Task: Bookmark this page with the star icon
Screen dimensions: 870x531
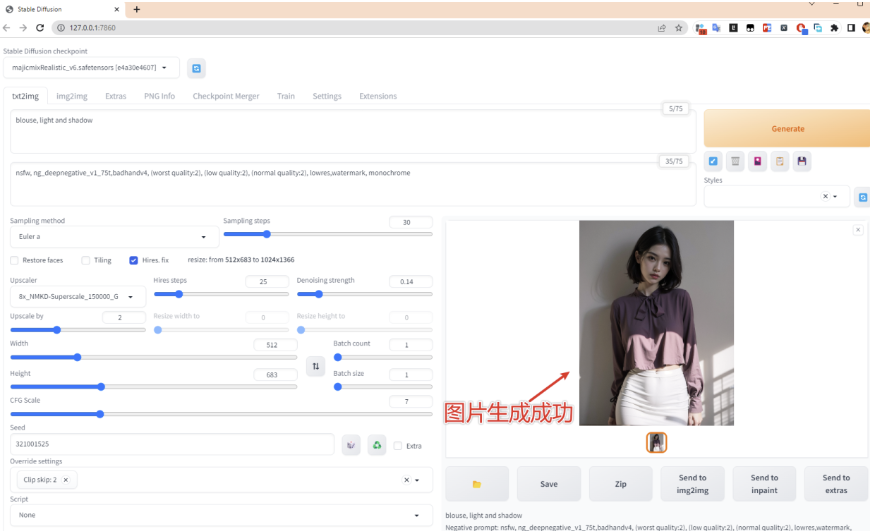Action: pos(679,28)
